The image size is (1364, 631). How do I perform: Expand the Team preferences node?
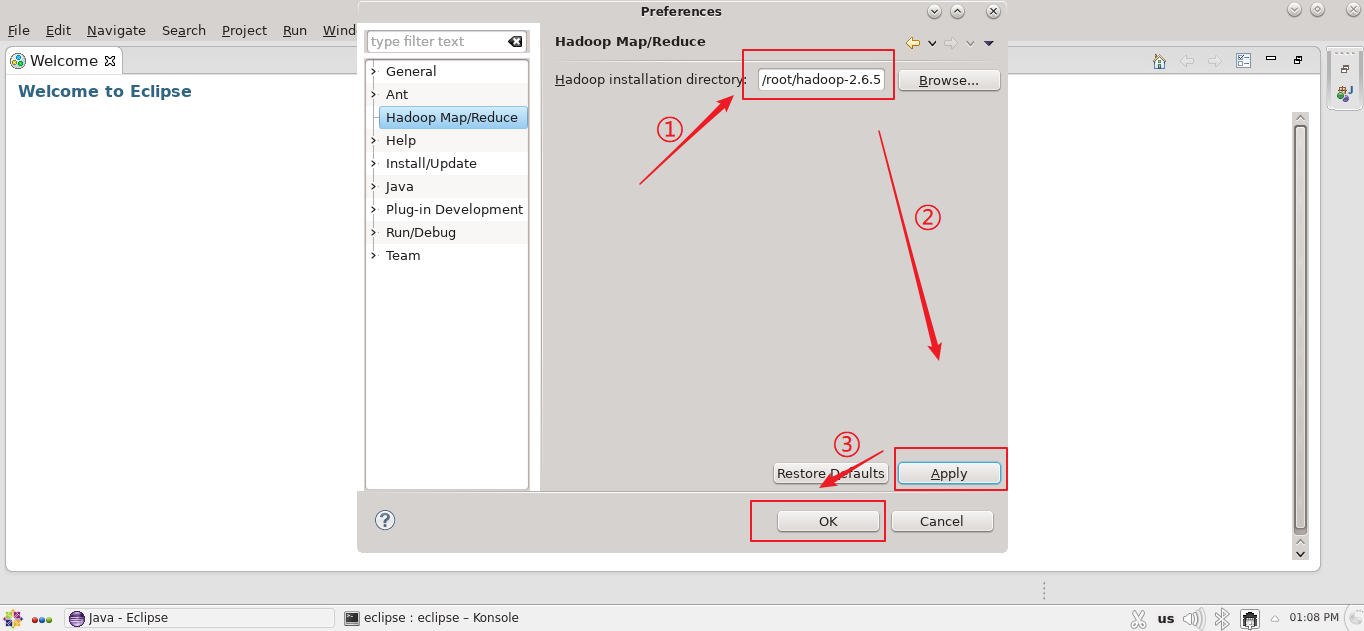(374, 255)
